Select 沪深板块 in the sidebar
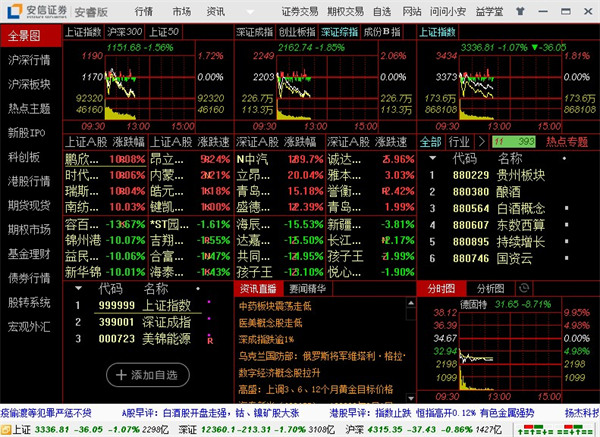The height and width of the screenshot is (437, 600). click(29, 84)
